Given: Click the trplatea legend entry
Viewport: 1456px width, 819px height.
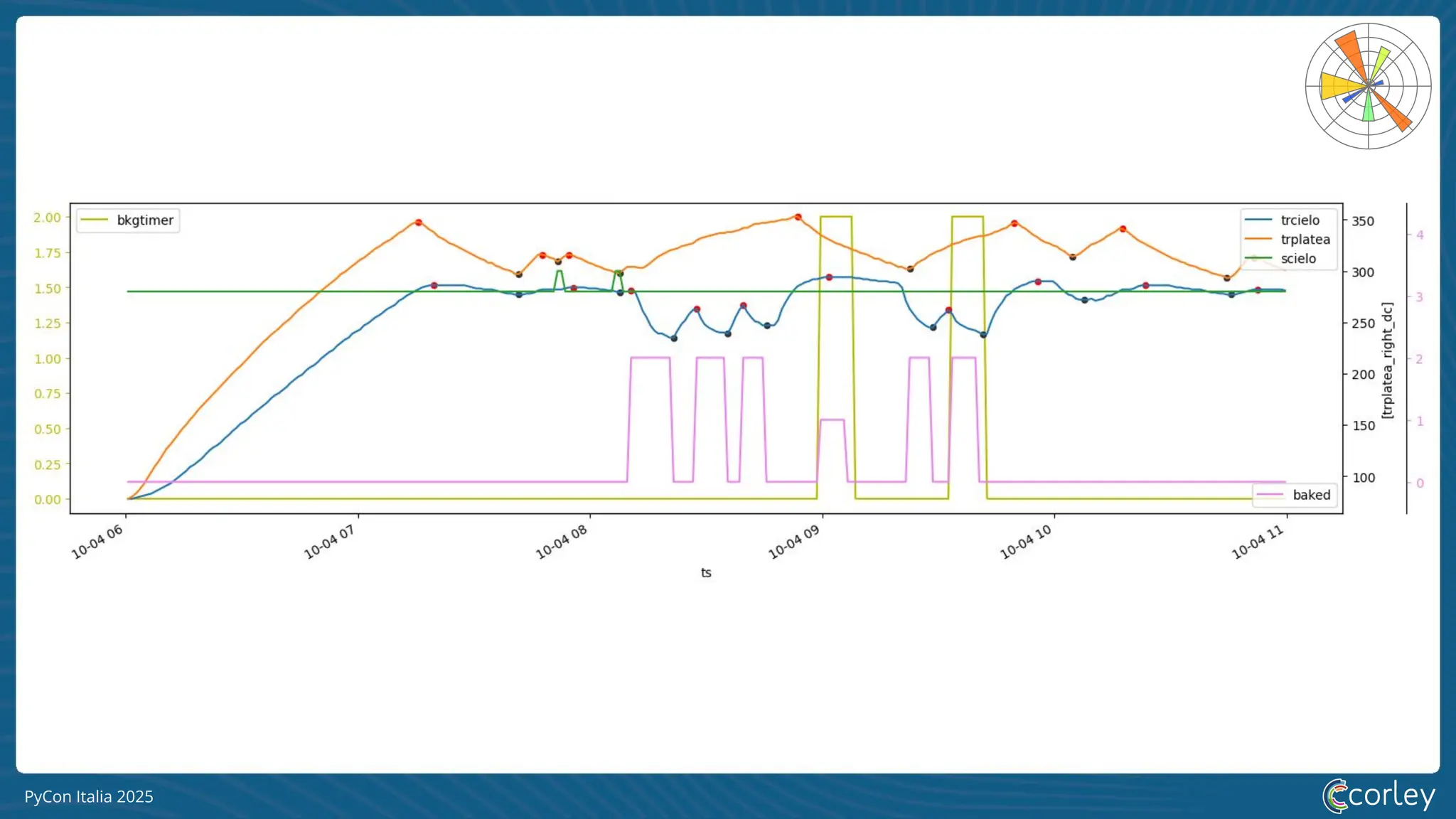Looking at the screenshot, I should (1305, 240).
